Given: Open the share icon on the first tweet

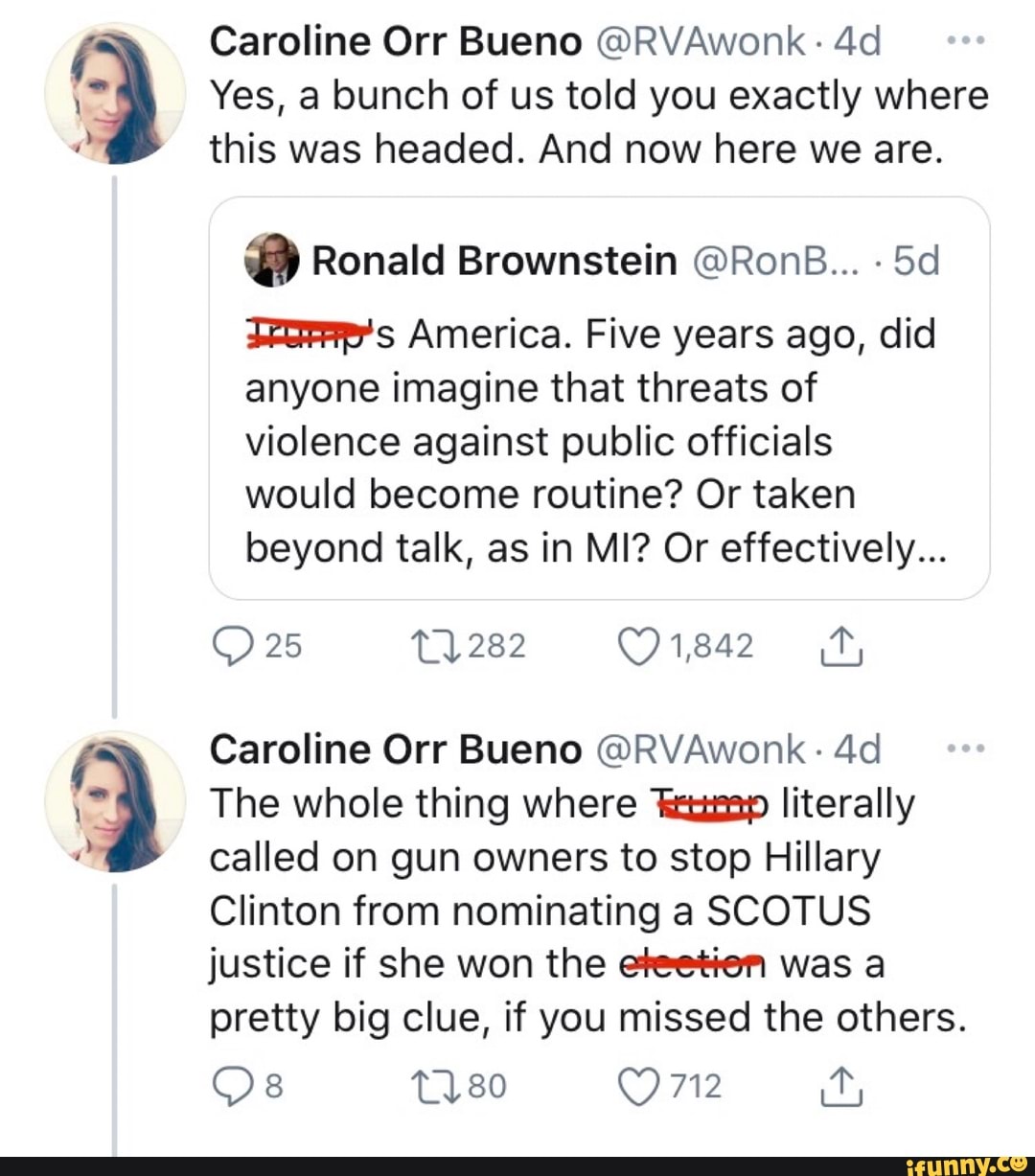Looking at the screenshot, I should 841,645.
